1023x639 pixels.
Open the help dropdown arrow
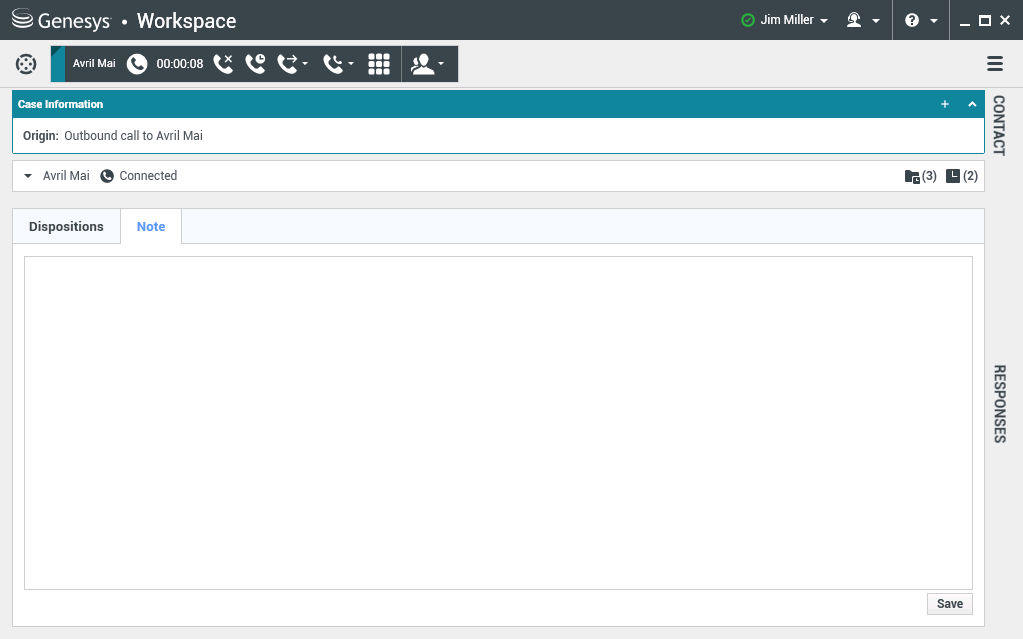934,21
